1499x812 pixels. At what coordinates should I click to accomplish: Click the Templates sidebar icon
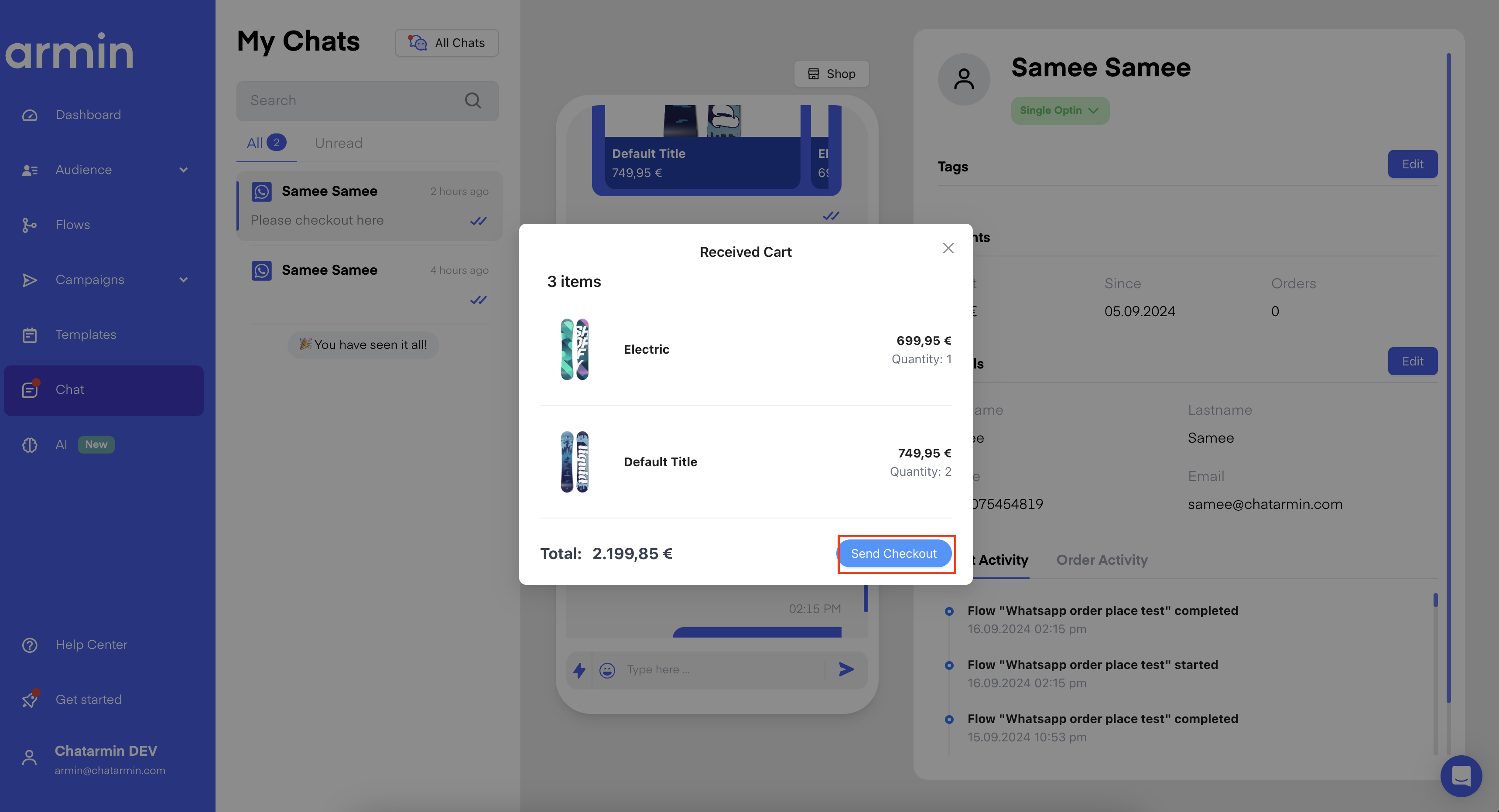(30, 335)
